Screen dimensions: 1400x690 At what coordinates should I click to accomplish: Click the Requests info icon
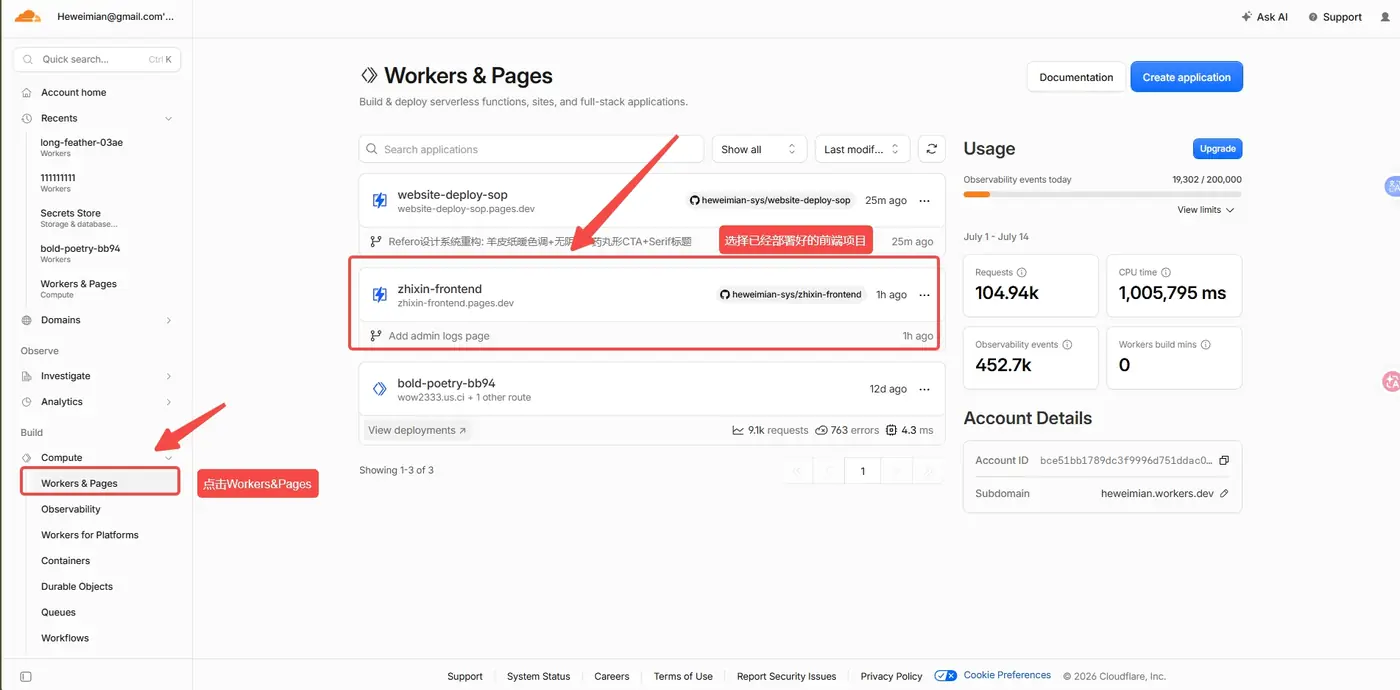click(1021, 272)
